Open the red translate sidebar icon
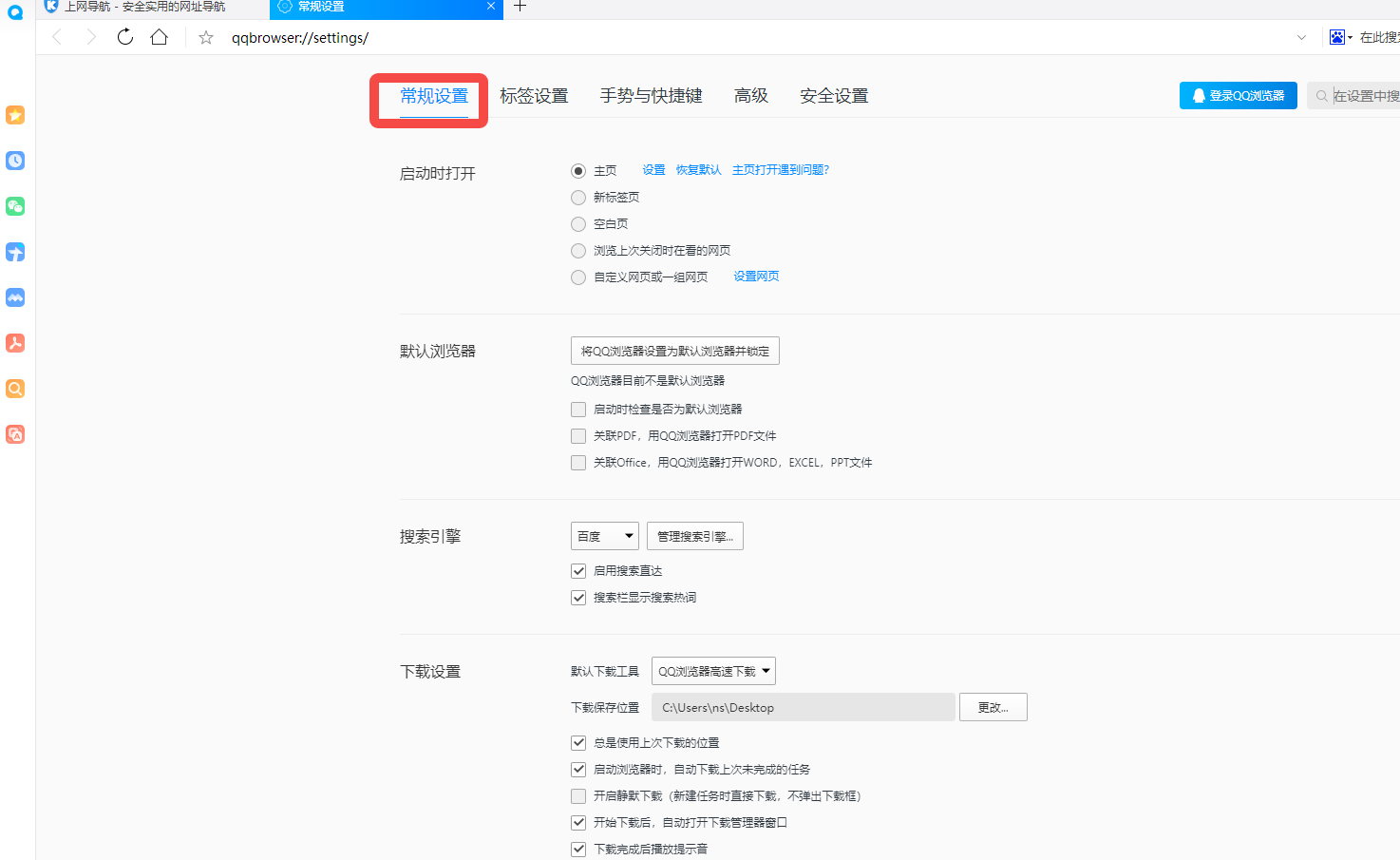This screenshot has width=1400, height=860. 15,434
